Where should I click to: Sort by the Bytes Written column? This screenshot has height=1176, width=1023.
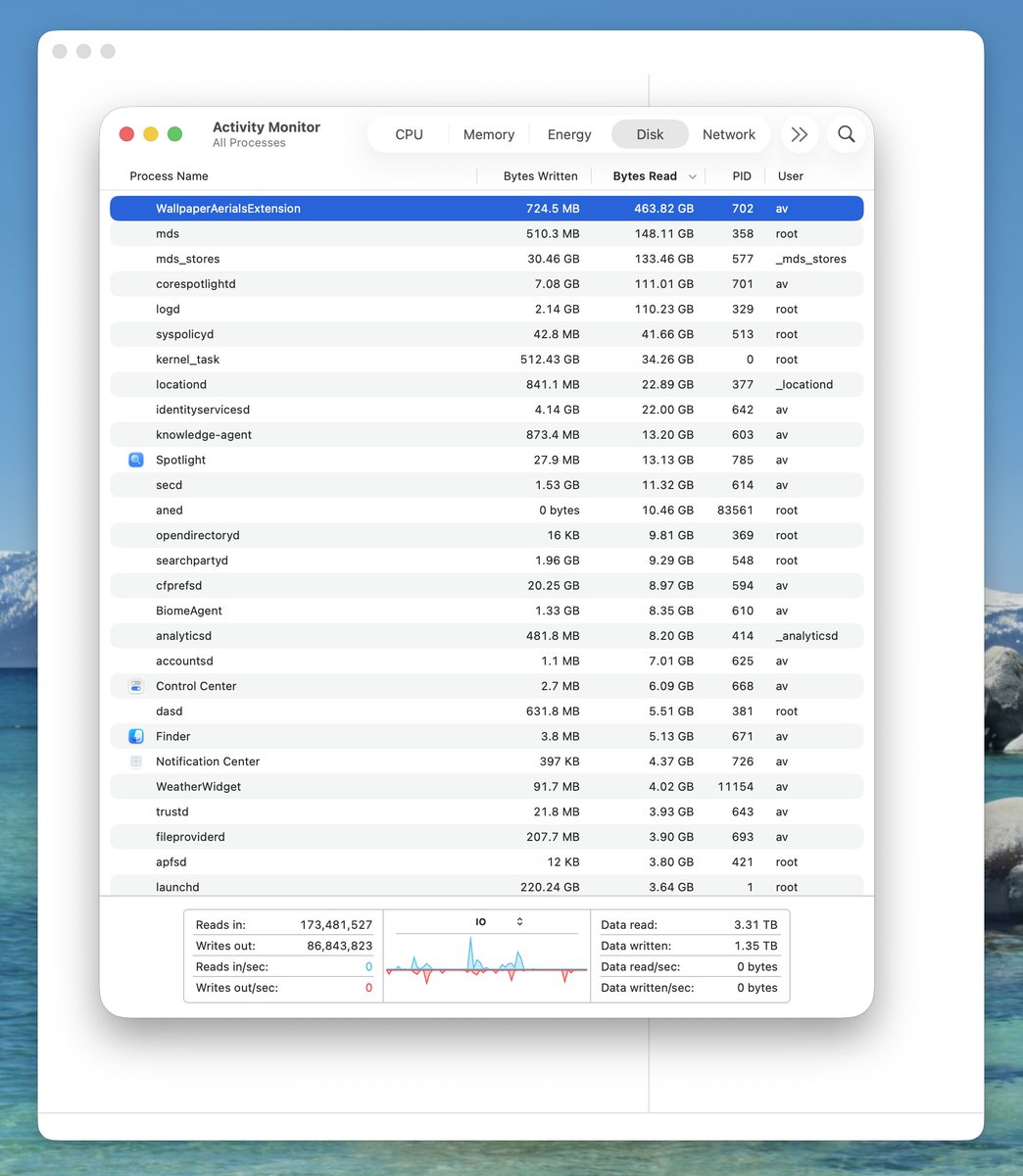(x=540, y=176)
